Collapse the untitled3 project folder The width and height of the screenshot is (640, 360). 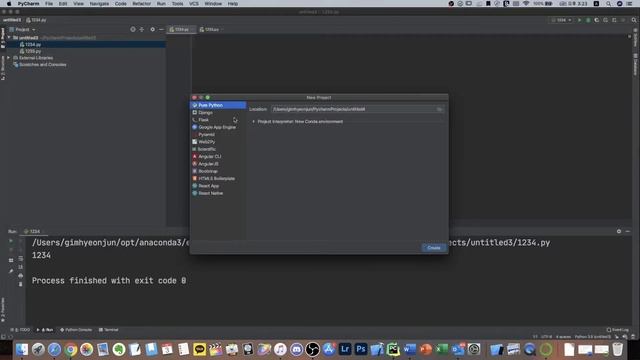9,38
